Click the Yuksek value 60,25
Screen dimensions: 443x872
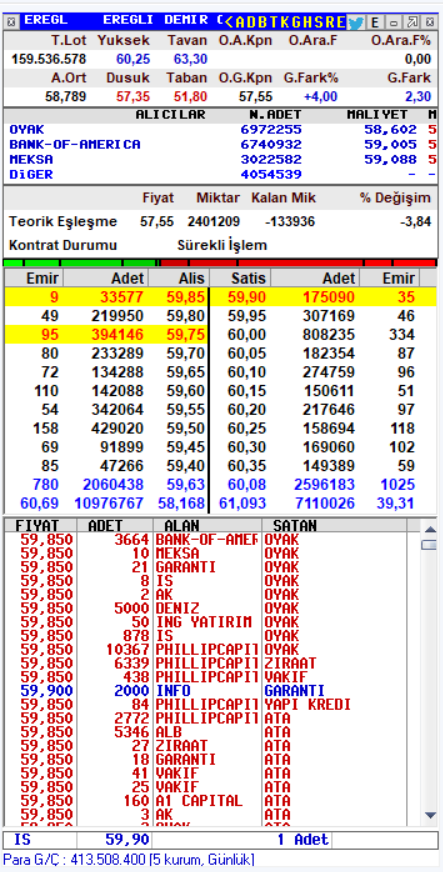coord(133,60)
